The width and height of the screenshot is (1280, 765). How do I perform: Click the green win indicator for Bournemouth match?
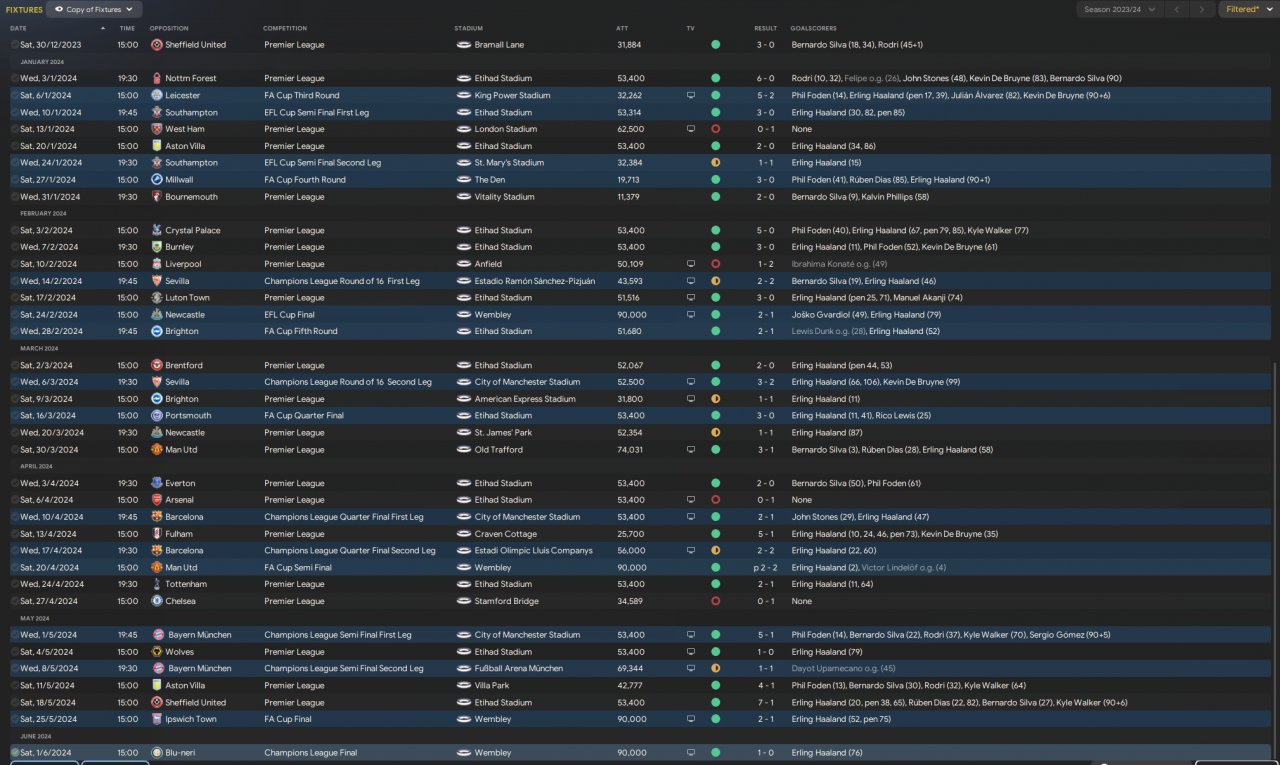[x=716, y=197]
